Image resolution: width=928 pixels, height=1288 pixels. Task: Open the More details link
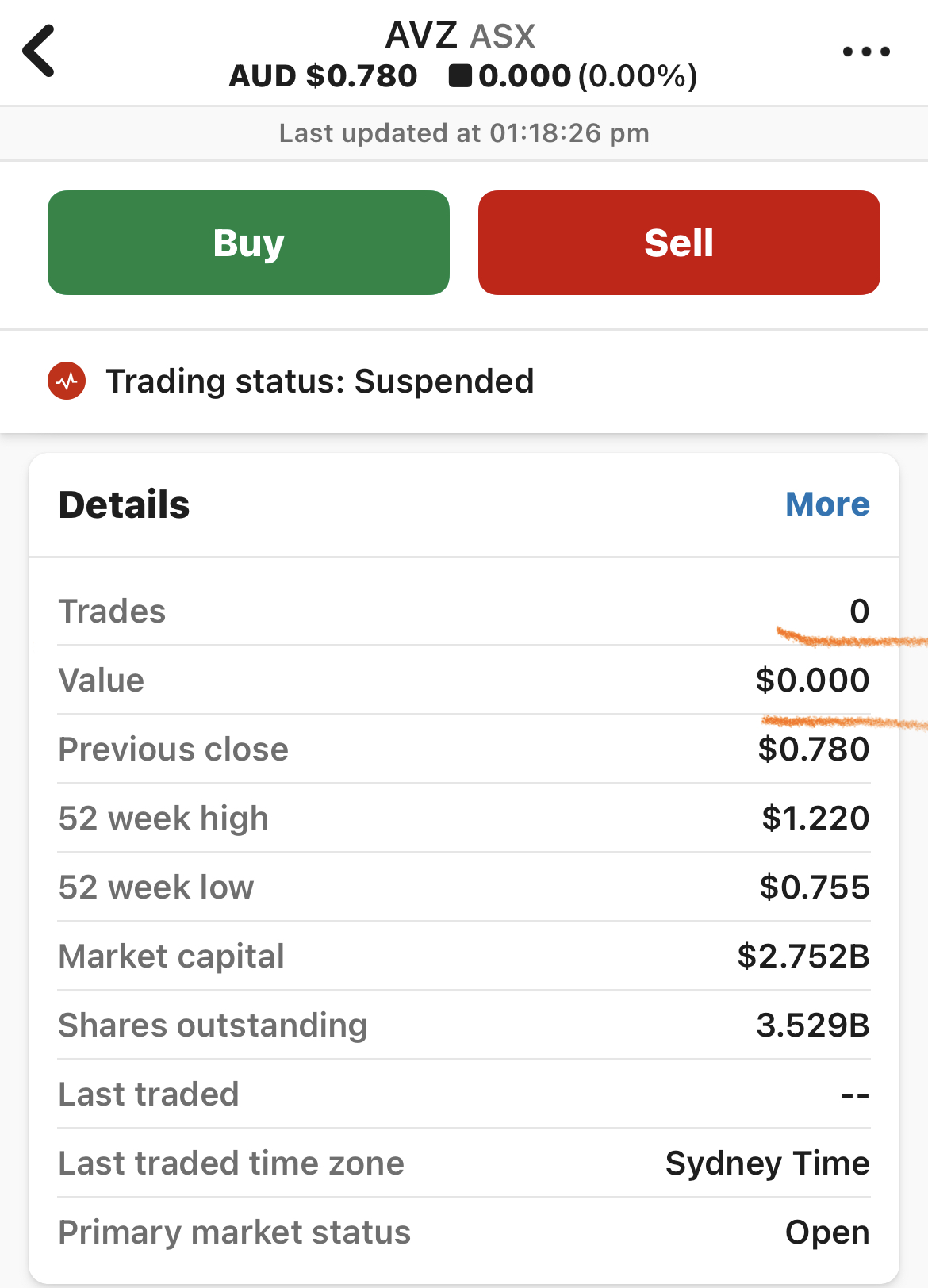pos(827,504)
